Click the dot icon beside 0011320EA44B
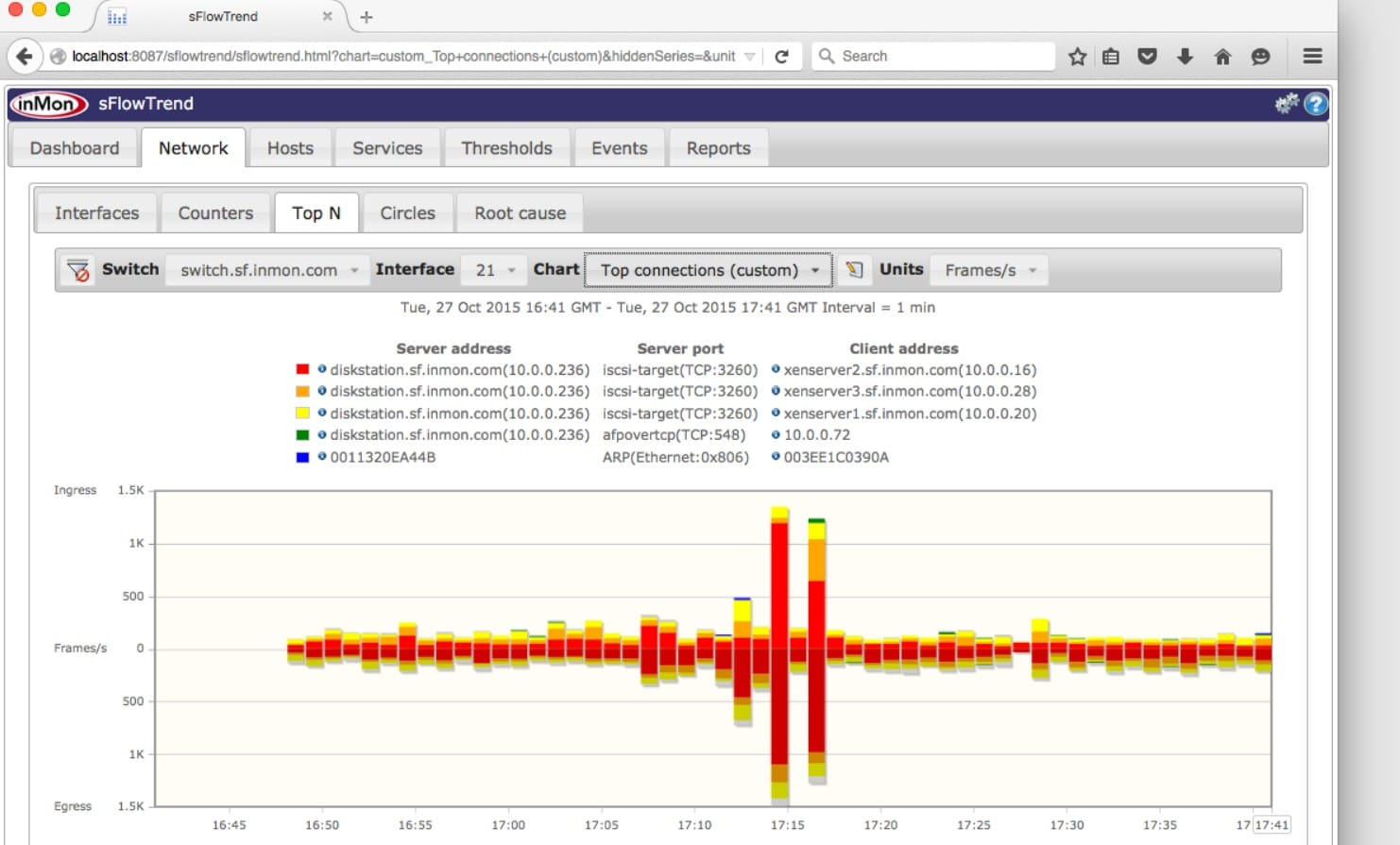The width and height of the screenshot is (1400, 845). pyautogui.click(x=322, y=457)
